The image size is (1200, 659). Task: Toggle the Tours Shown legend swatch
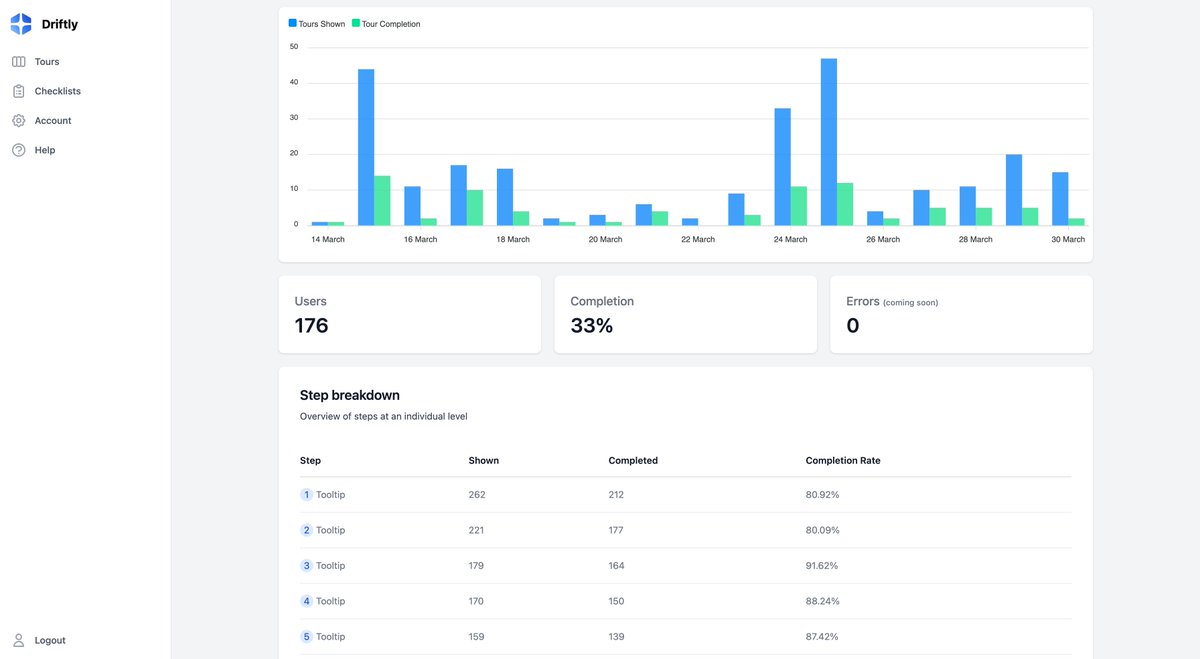293,24
